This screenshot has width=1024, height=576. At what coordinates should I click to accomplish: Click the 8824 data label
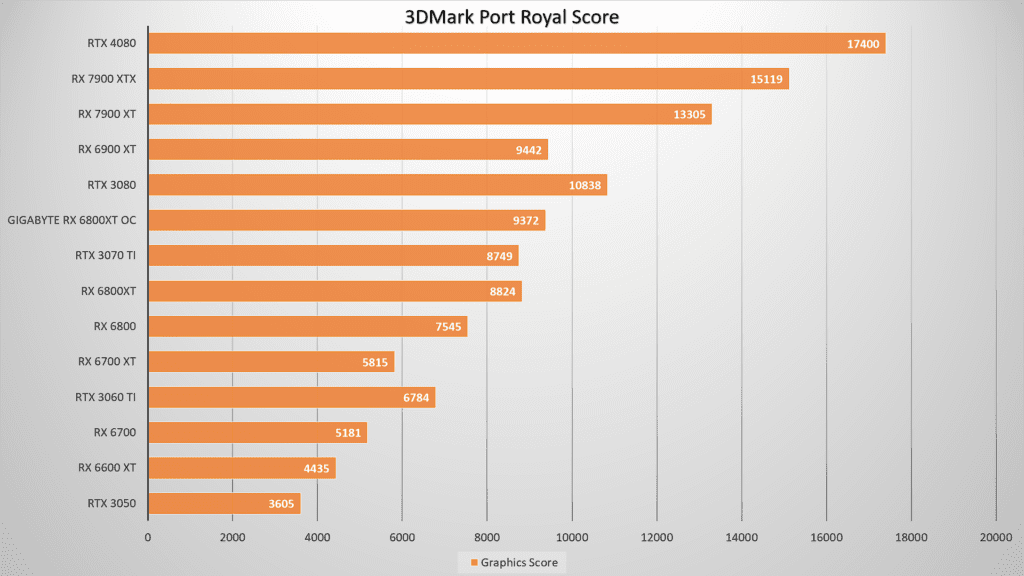click(x=502, y=291)
